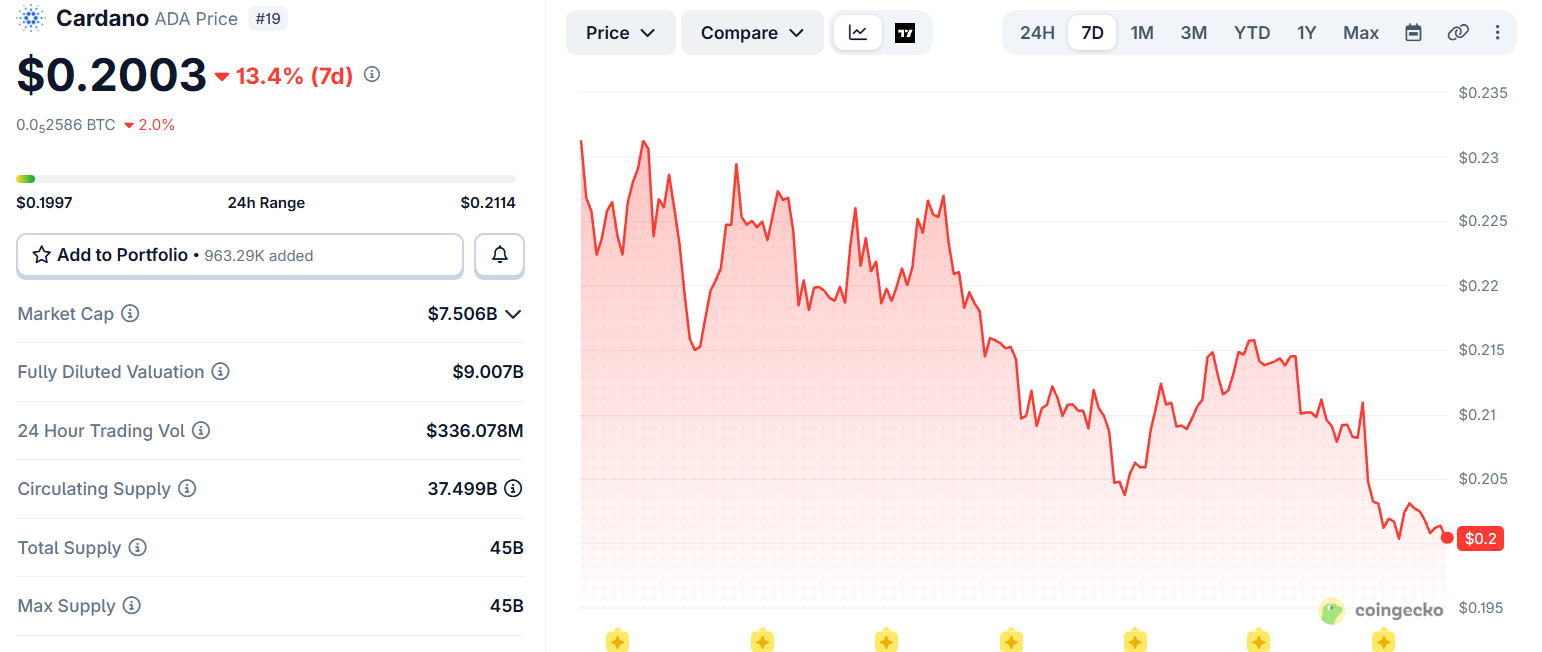The height and width of the screenshot is (652, 1542).
Task: Switch to line chart view
Action: click(858, 33)
